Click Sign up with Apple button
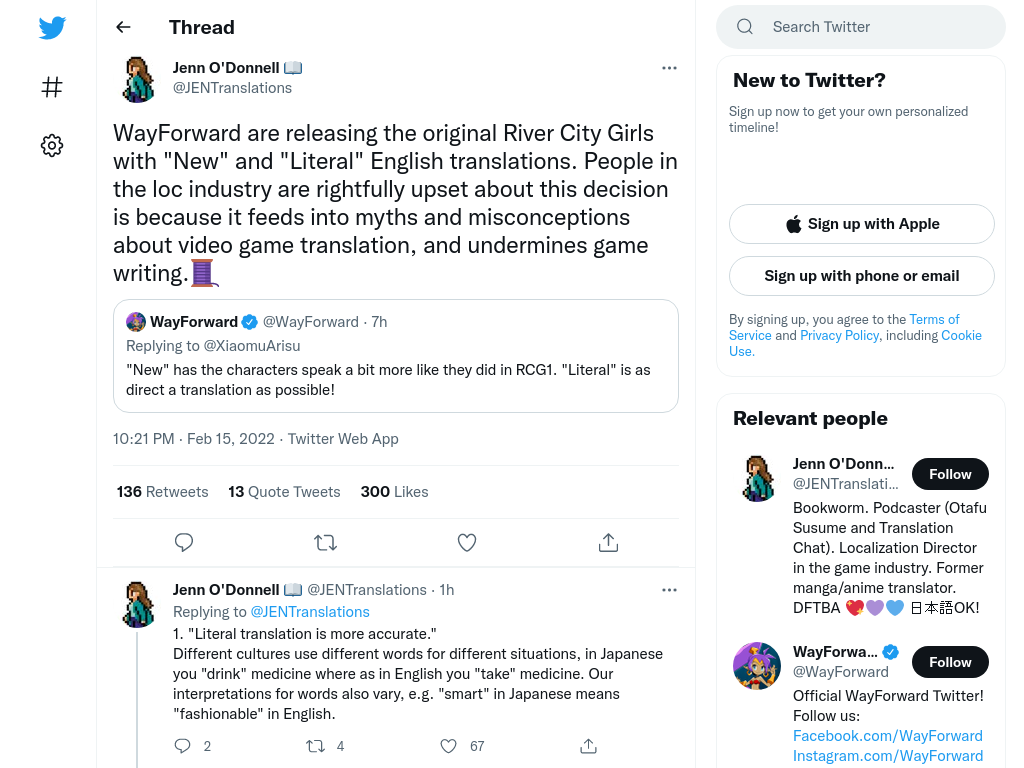 coord(861,224)
